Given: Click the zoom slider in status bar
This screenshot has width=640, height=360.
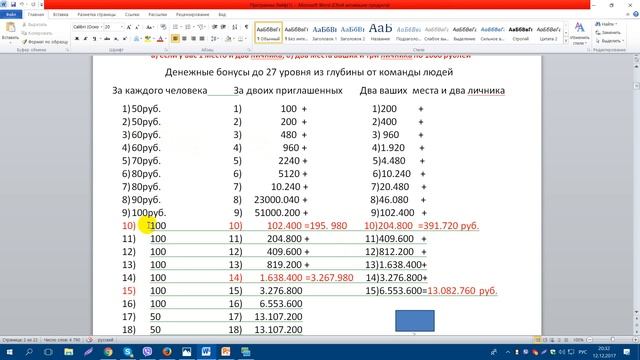Looking at the screenshot, I should pyautogui.click(x=612, y=340).
